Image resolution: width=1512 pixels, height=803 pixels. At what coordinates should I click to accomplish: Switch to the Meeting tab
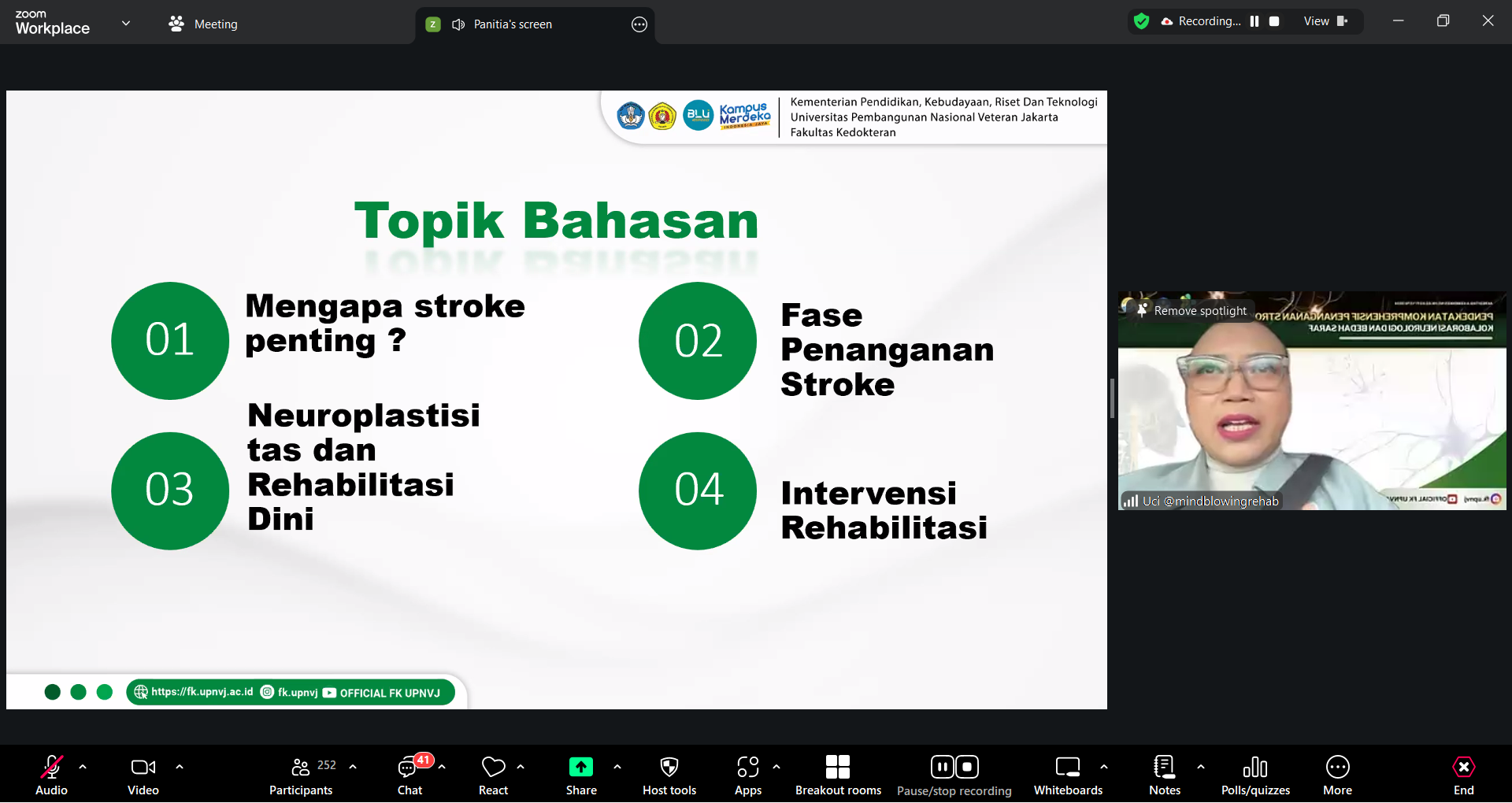tap(203, 24)
